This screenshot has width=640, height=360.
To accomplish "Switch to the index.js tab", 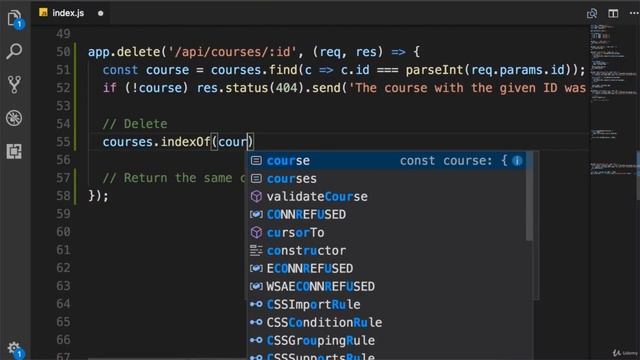I will [x=68, y=13].
